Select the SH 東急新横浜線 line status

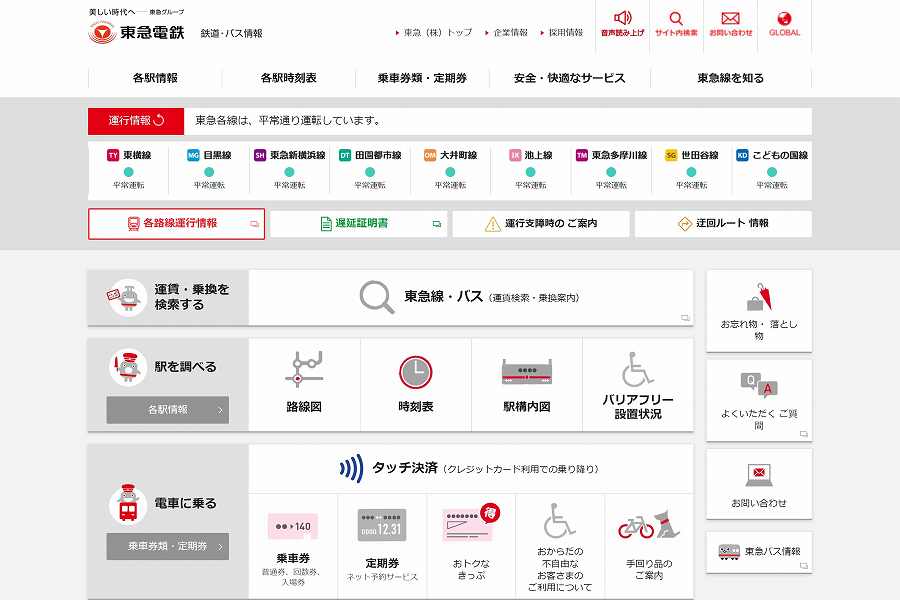click(289, 170)
